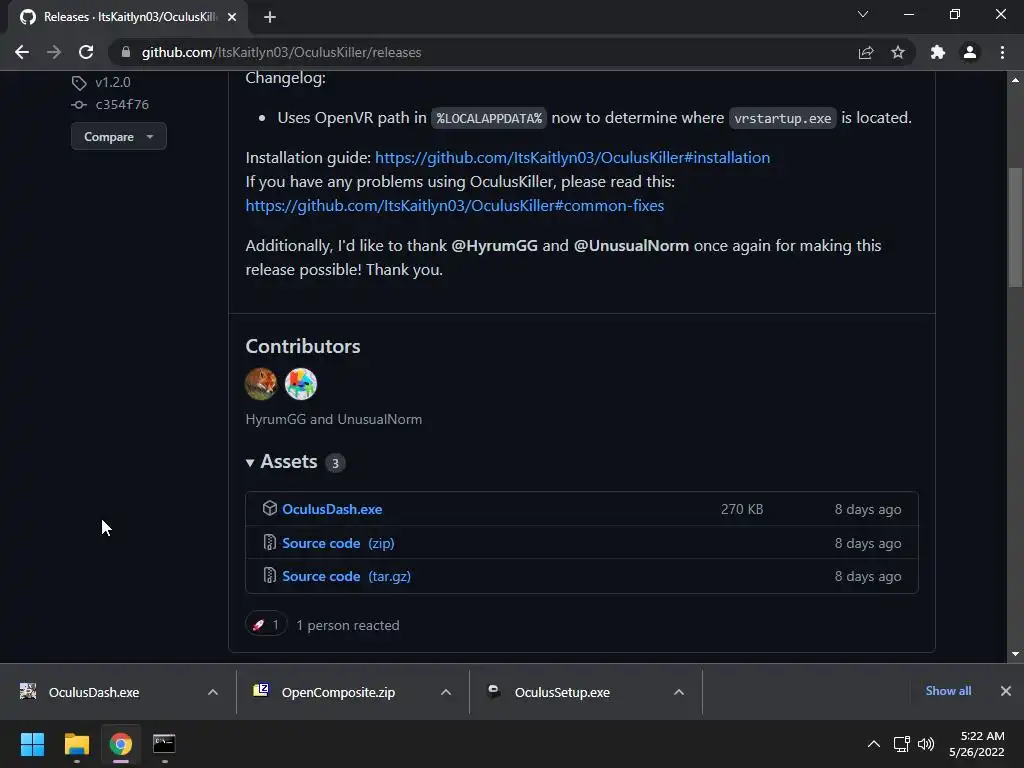
Task: Open commit c354f76
Action: [x=122, y=104]
